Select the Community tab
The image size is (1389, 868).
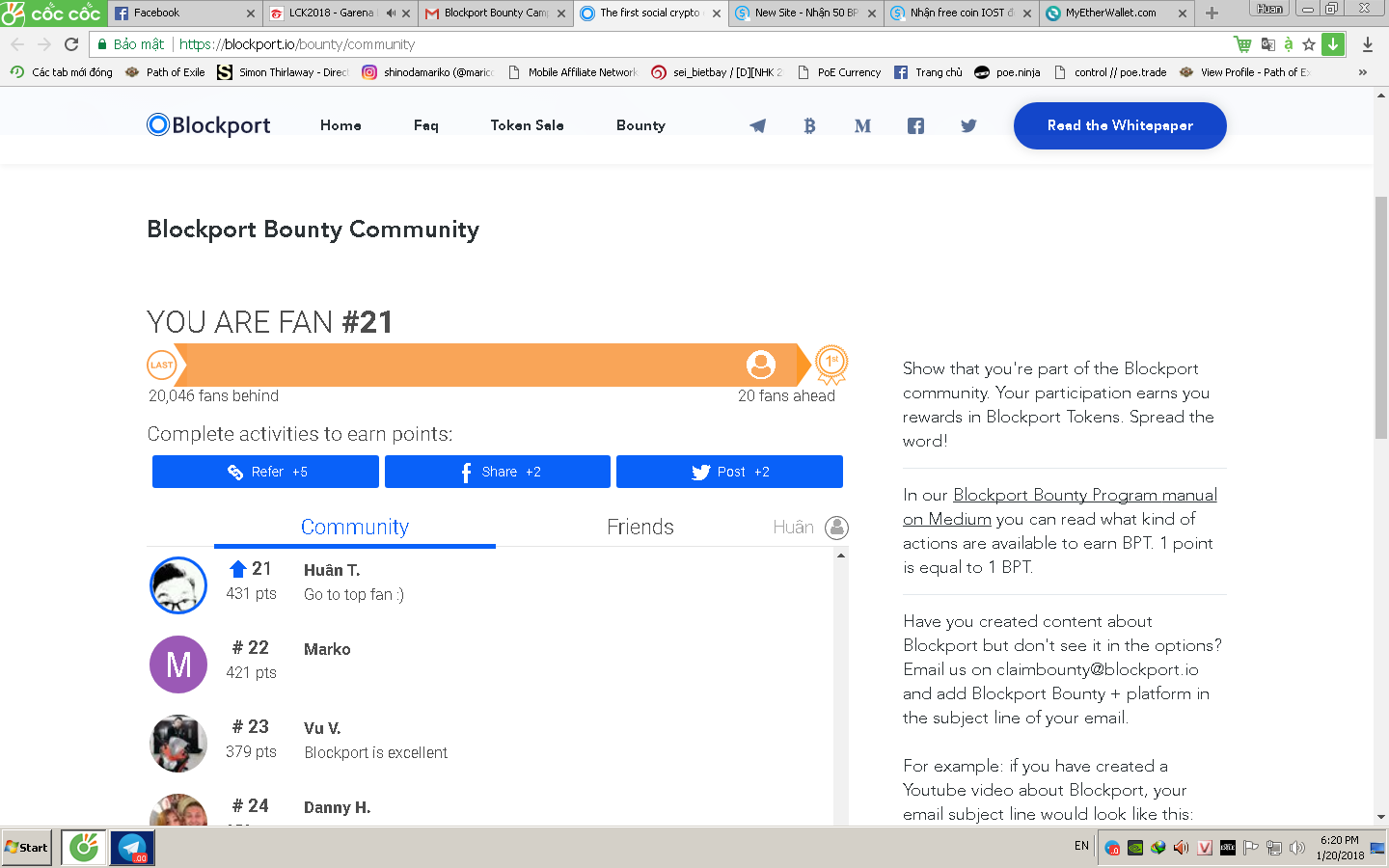(355, 527)
